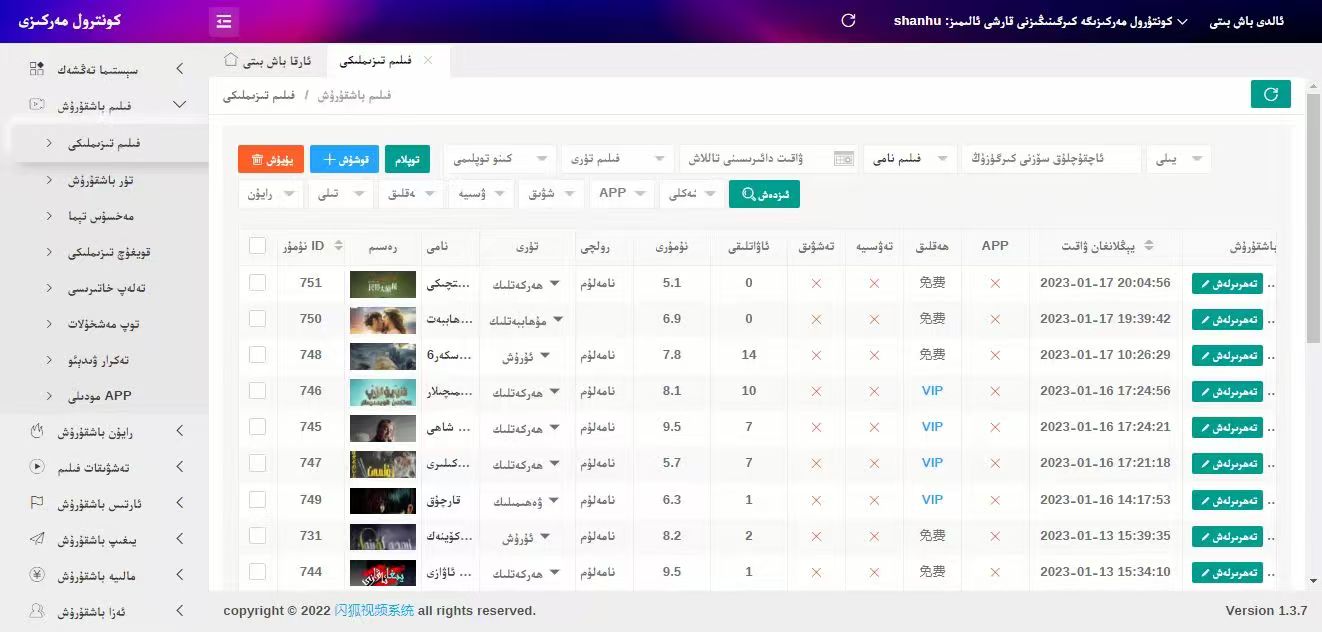This screenshot has width=1322, height=632.
Task: Open the category dropdown in row 750
Action: click(x=526, y=320)
